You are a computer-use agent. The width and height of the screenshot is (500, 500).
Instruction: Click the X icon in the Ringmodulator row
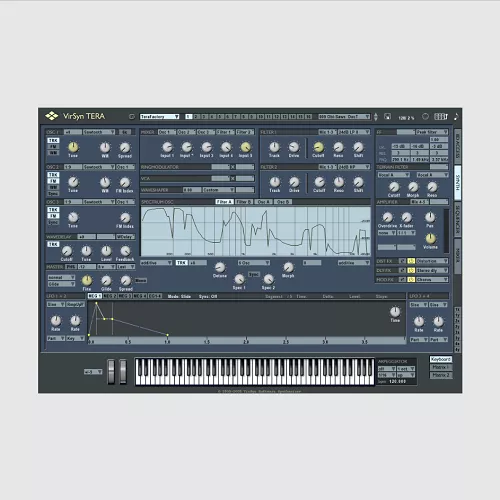(233, 167)
